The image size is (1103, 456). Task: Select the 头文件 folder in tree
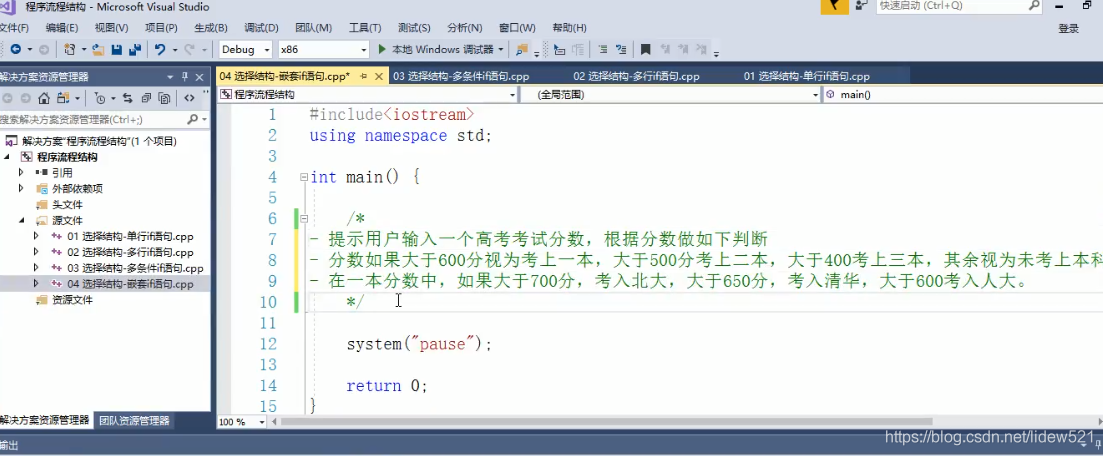(67, 204)
